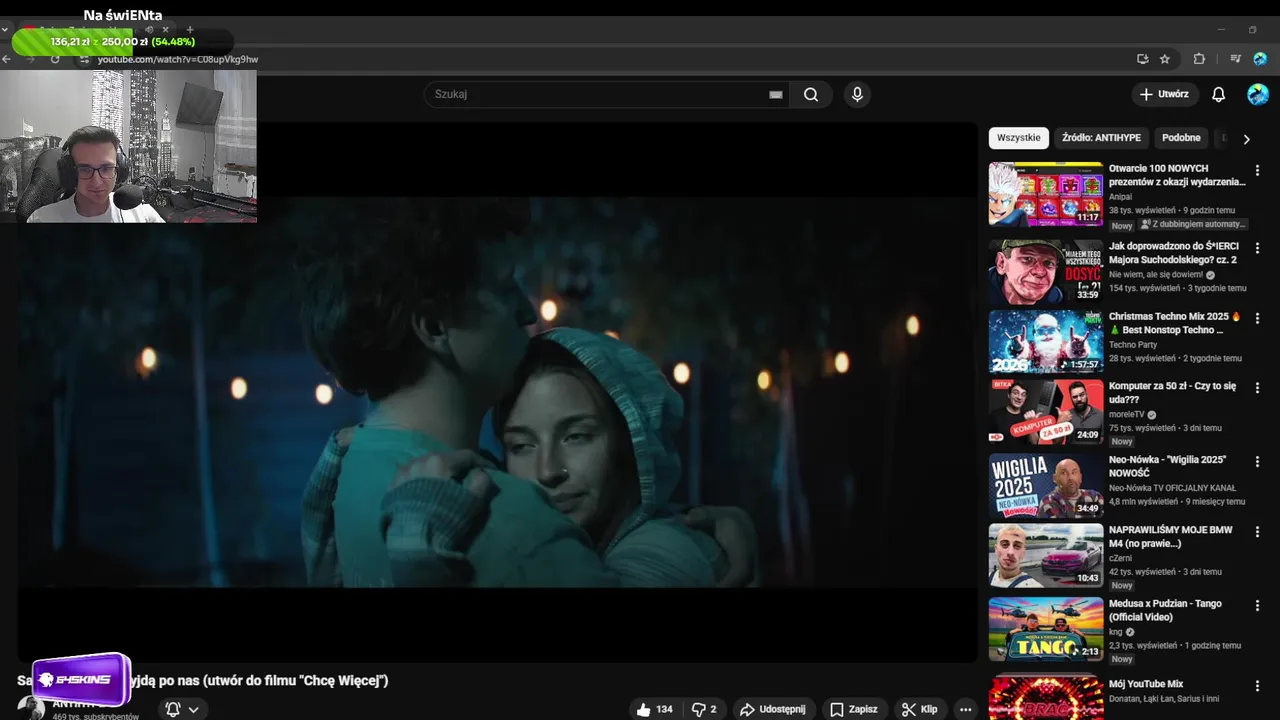The width and height of the screenshot is (1280, 720).
Task: Select the Wszystkie filter chip
Action: click(1018, 138)
